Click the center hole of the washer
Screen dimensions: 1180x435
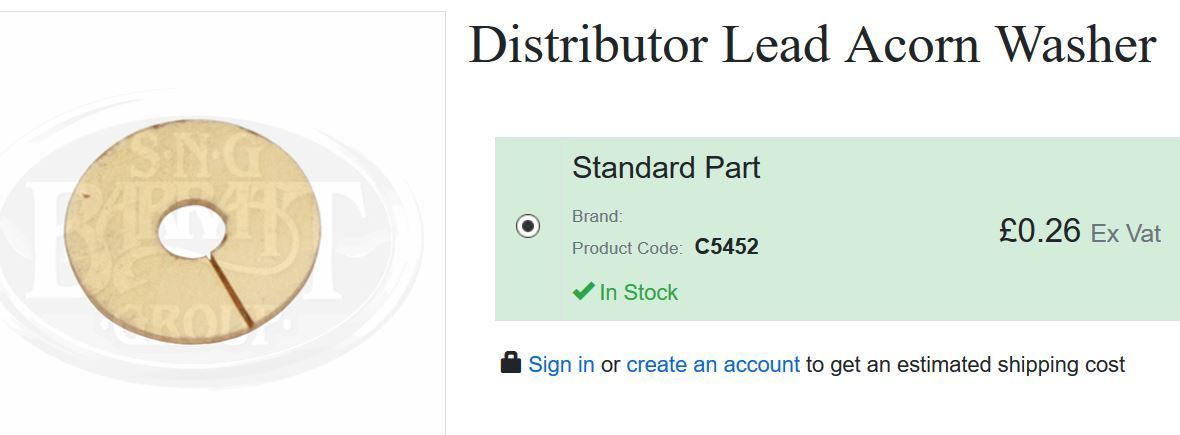click(x=193, y=229)
